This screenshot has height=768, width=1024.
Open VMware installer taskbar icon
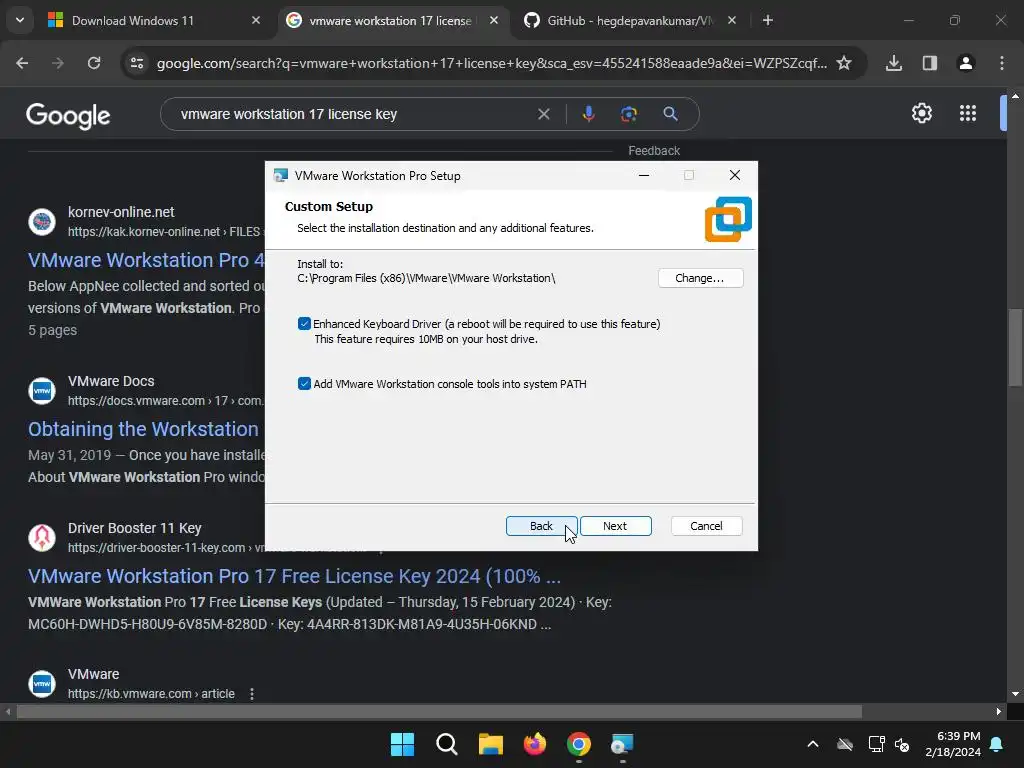[x=622, y=744]
